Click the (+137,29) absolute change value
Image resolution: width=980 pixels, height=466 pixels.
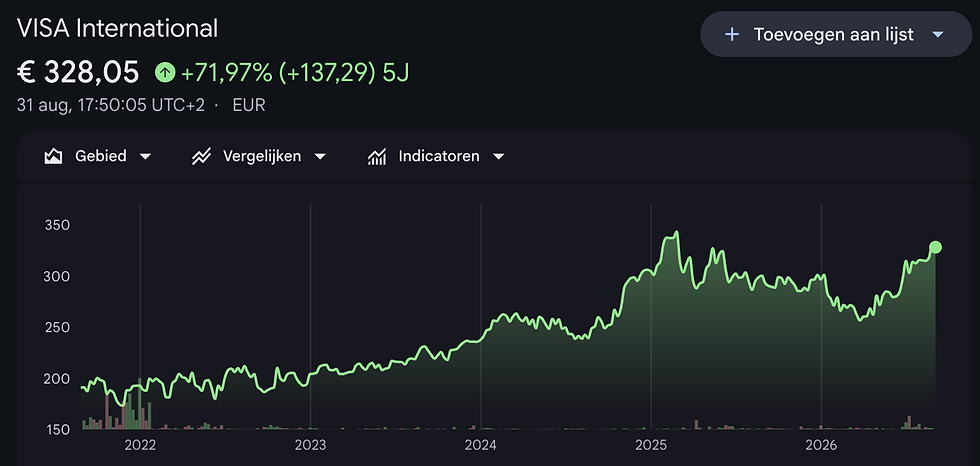(x=326, y=73)
